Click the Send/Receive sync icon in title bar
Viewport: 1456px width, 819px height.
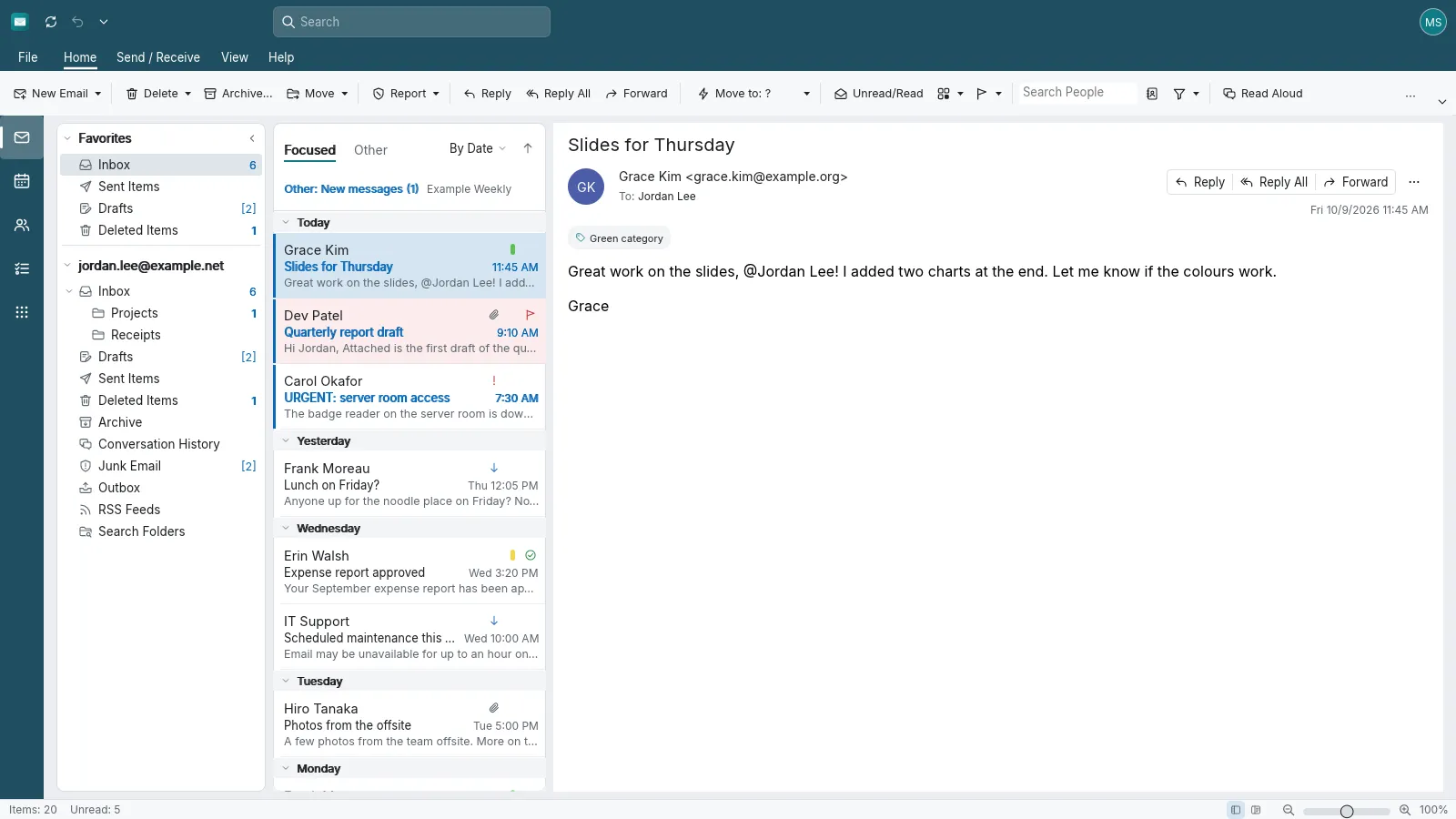coord(51,22)
